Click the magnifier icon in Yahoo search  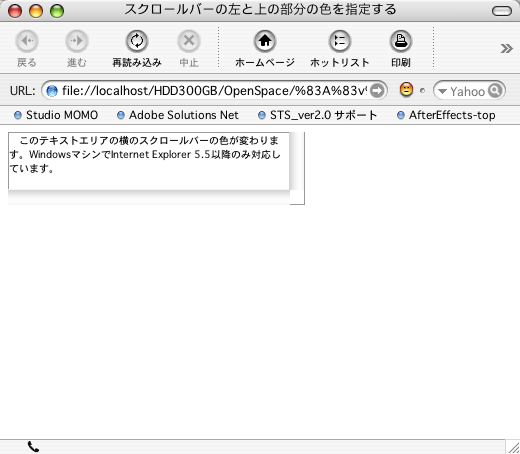point(495,90)
